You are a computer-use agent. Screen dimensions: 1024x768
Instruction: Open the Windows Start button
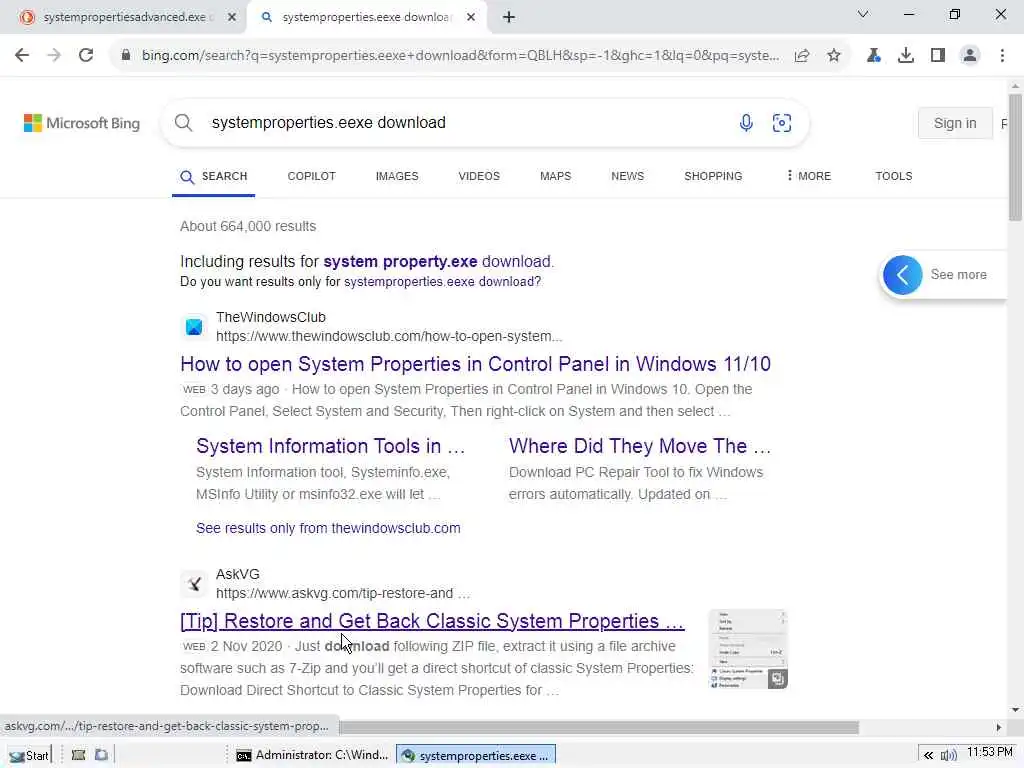(29, 756)
